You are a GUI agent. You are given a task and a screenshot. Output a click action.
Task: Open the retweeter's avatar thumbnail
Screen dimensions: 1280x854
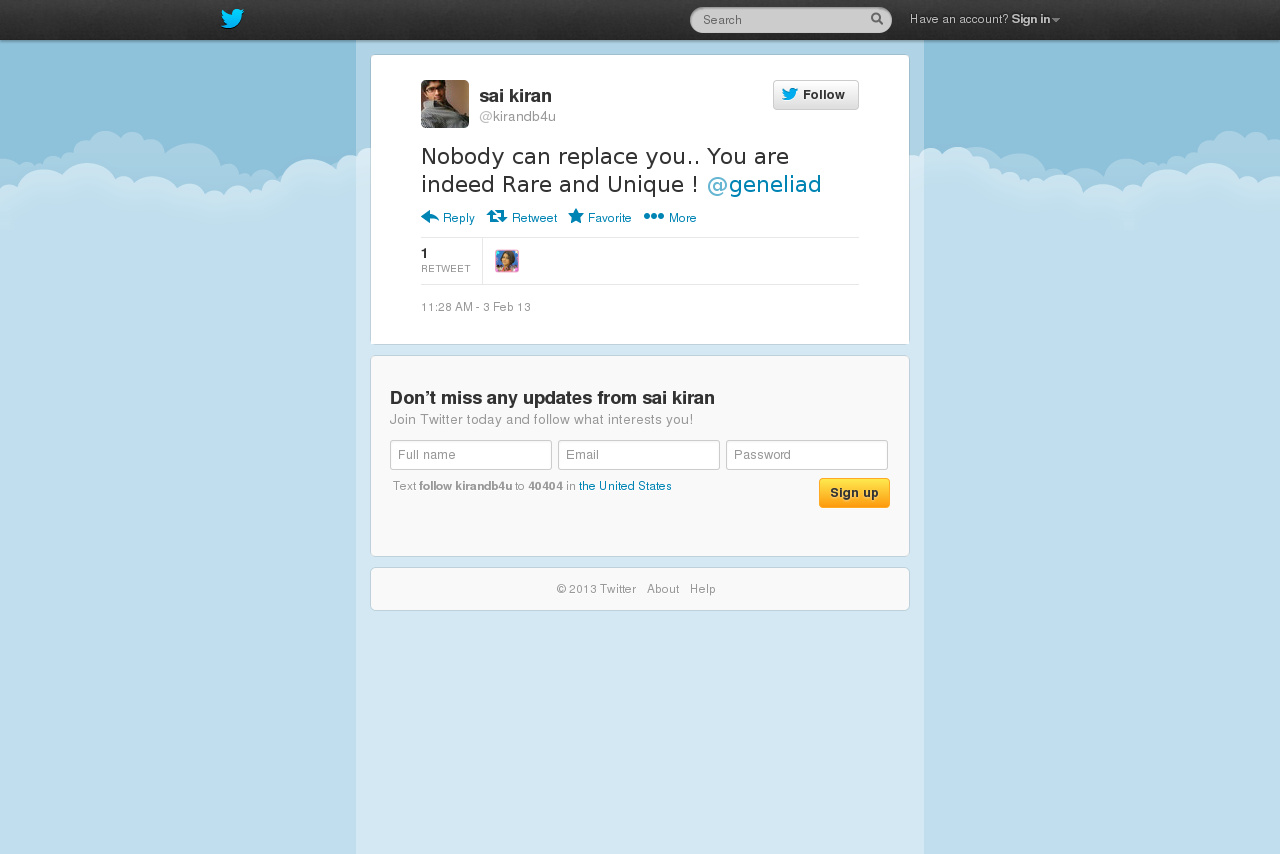pyautogui.click(x=507, y=261)
